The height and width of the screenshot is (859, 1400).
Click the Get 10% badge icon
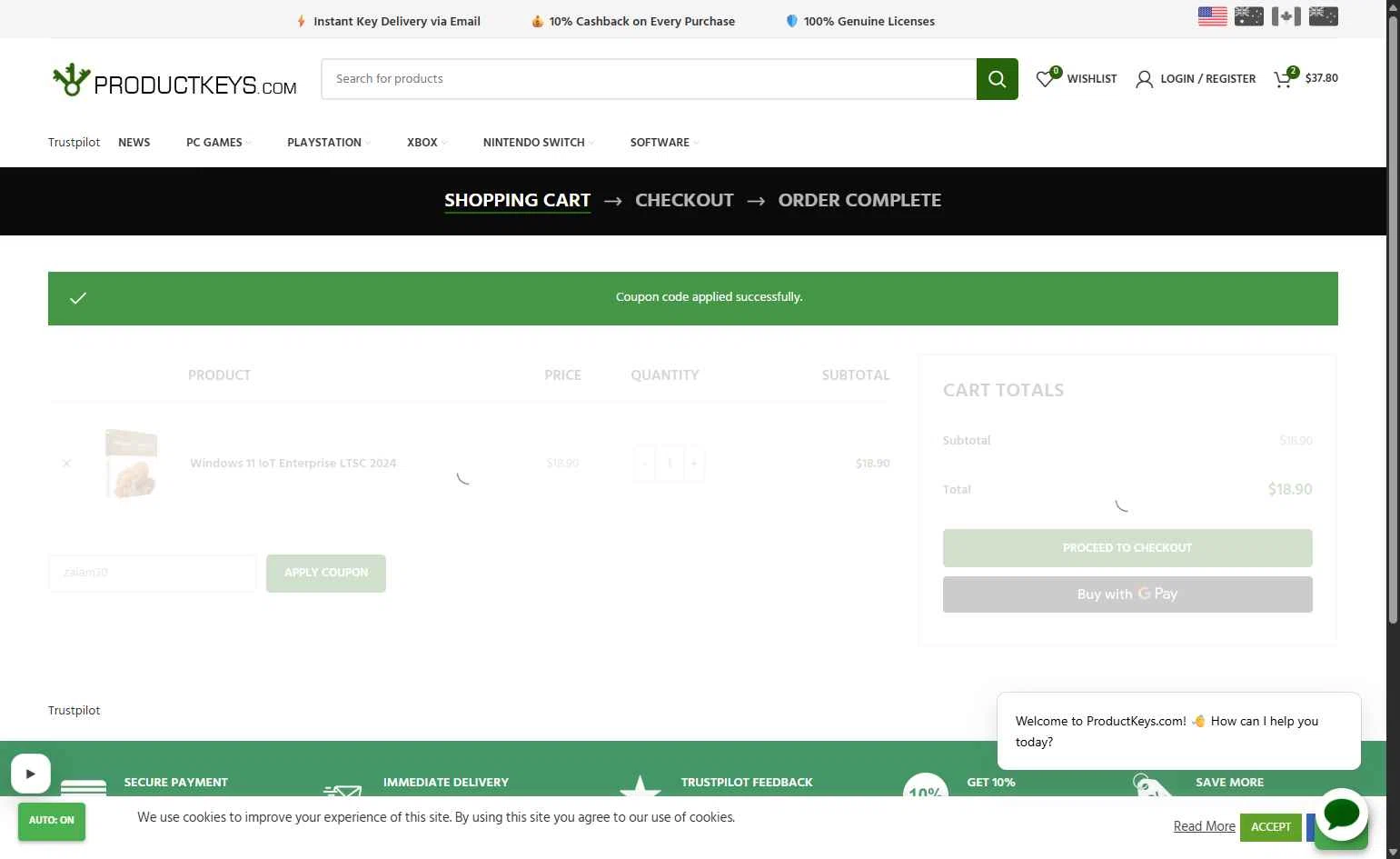click(x=926, y=786)
